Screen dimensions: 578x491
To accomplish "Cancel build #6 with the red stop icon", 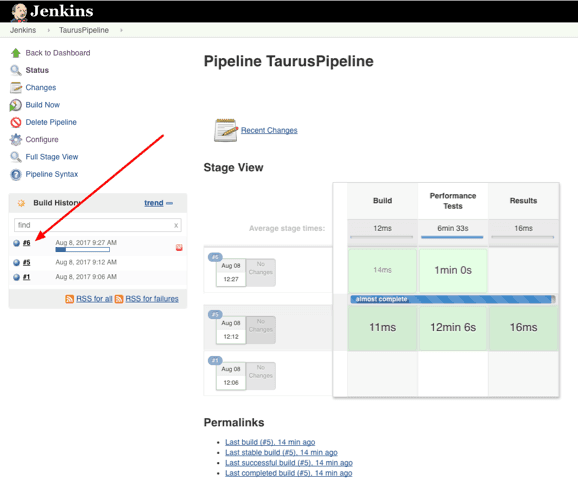I will tap(179, 247).
